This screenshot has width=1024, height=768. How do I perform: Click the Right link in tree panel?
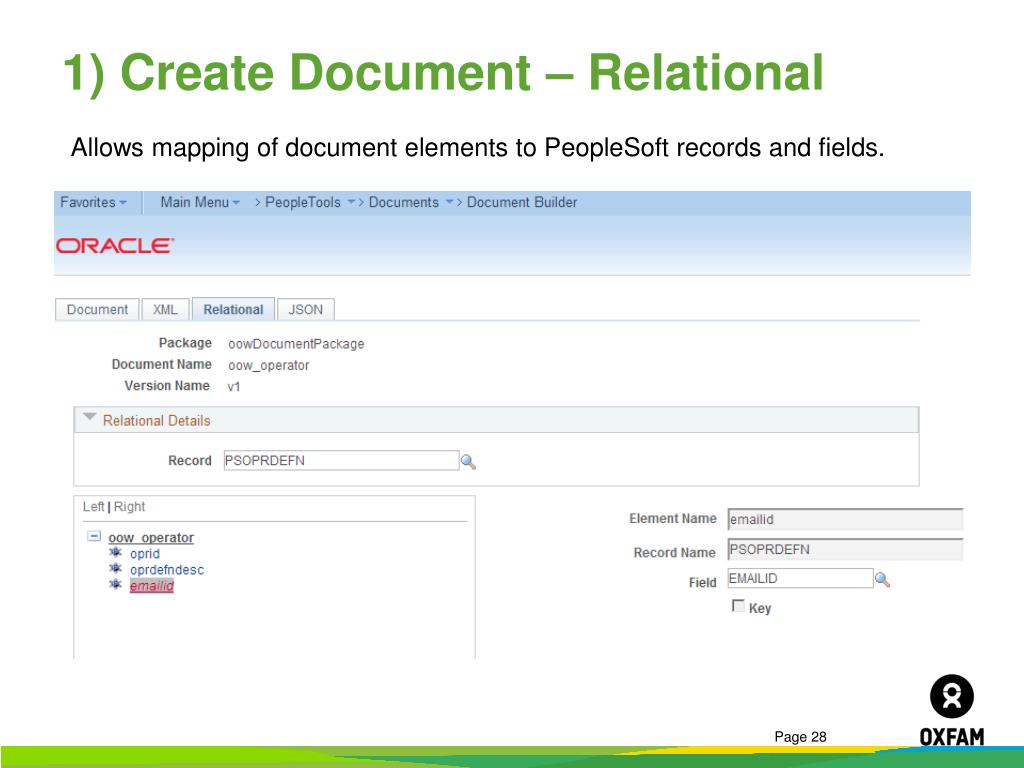pyautogui.click(x=129, y=507)
